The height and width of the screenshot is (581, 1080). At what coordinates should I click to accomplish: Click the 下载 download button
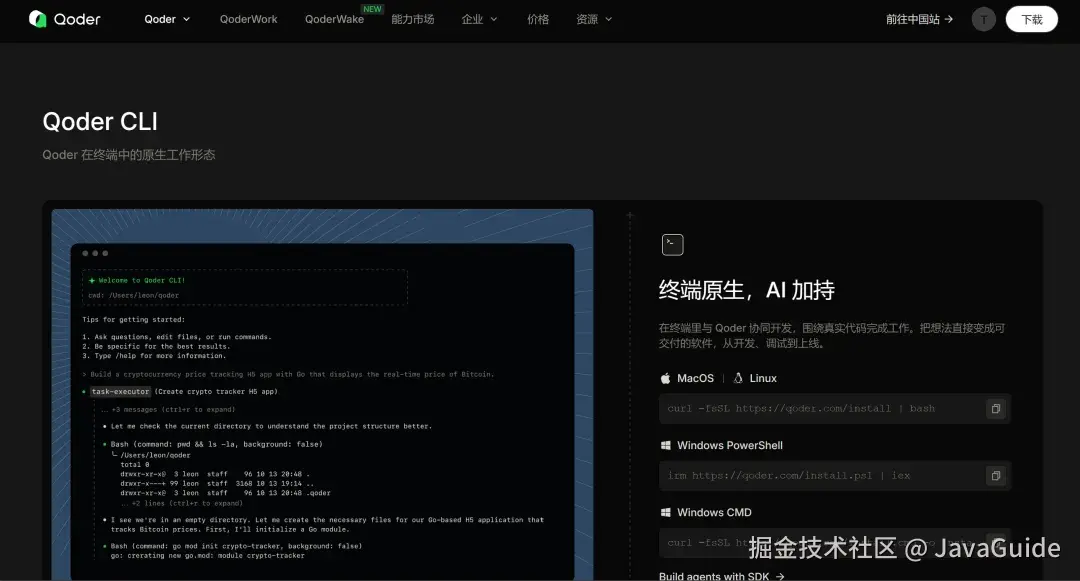[1031, 19]
